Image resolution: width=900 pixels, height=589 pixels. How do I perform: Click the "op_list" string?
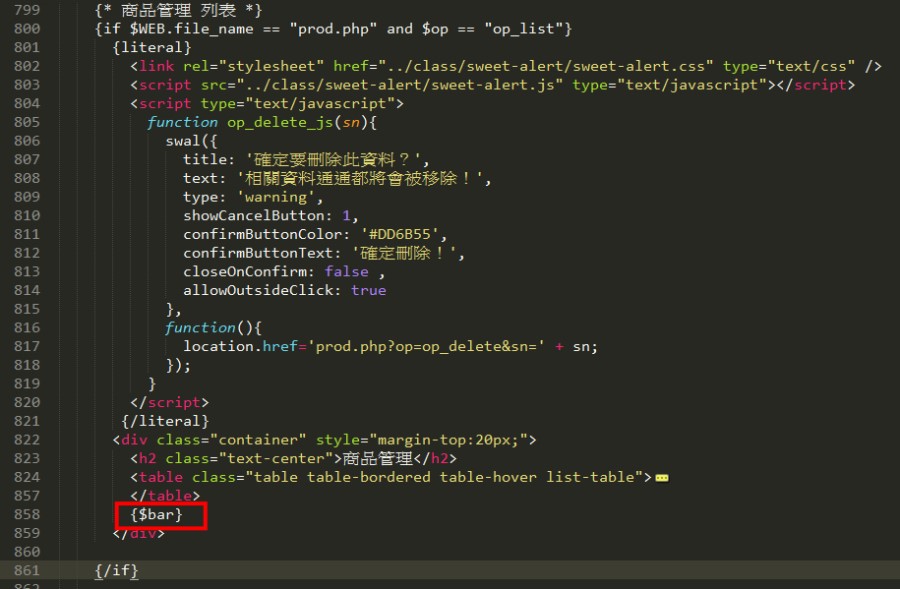(523, 29)
